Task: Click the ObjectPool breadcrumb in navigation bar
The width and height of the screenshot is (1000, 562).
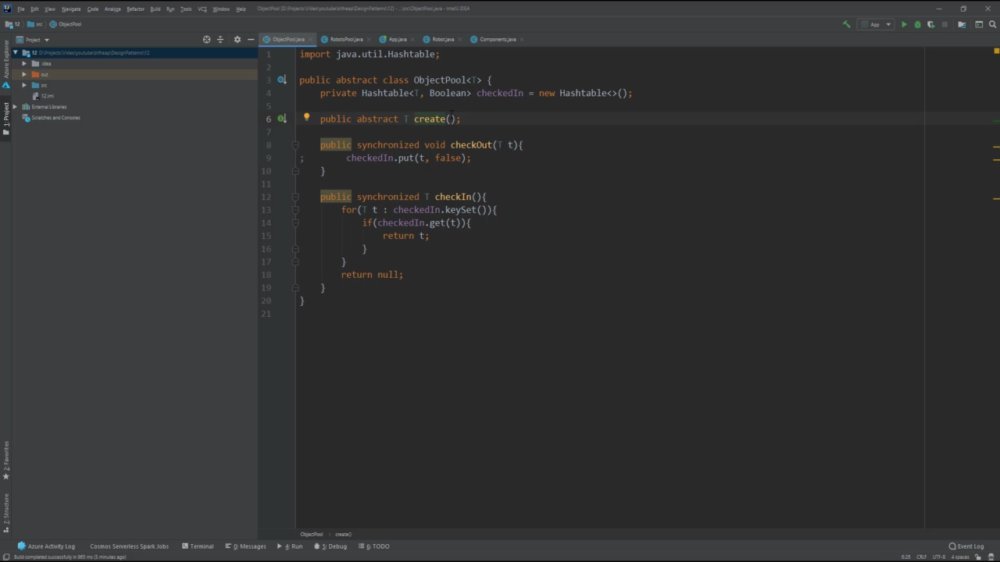Action: [x=66, y=24]
